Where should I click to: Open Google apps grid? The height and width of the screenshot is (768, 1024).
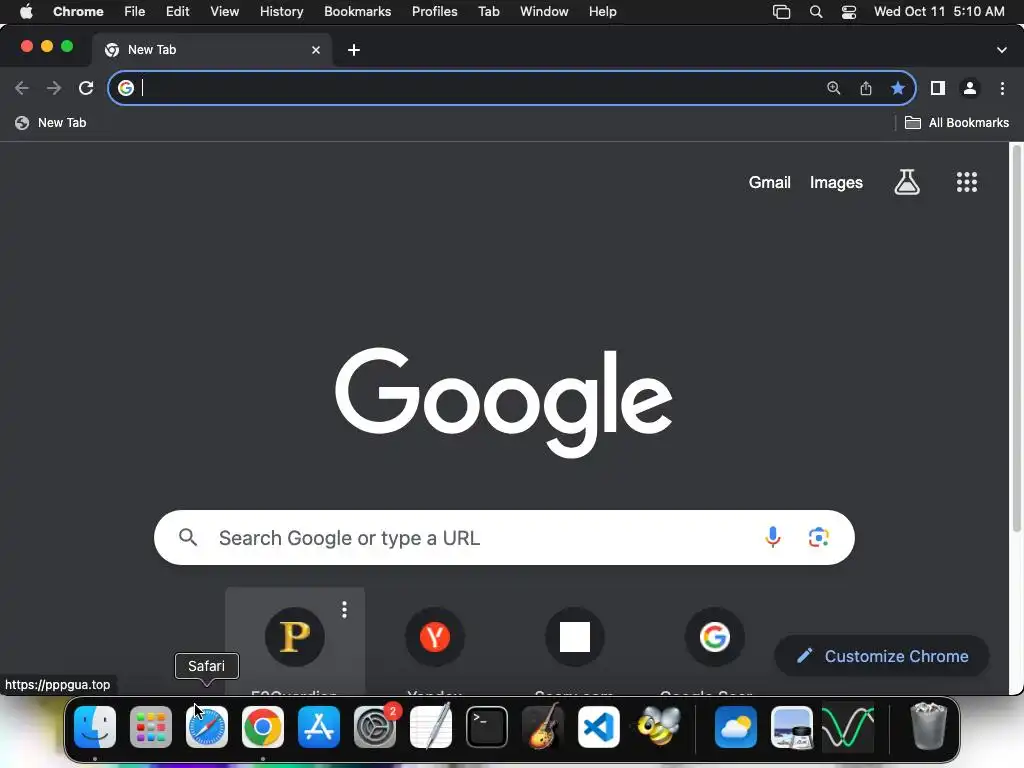[967, 182]
